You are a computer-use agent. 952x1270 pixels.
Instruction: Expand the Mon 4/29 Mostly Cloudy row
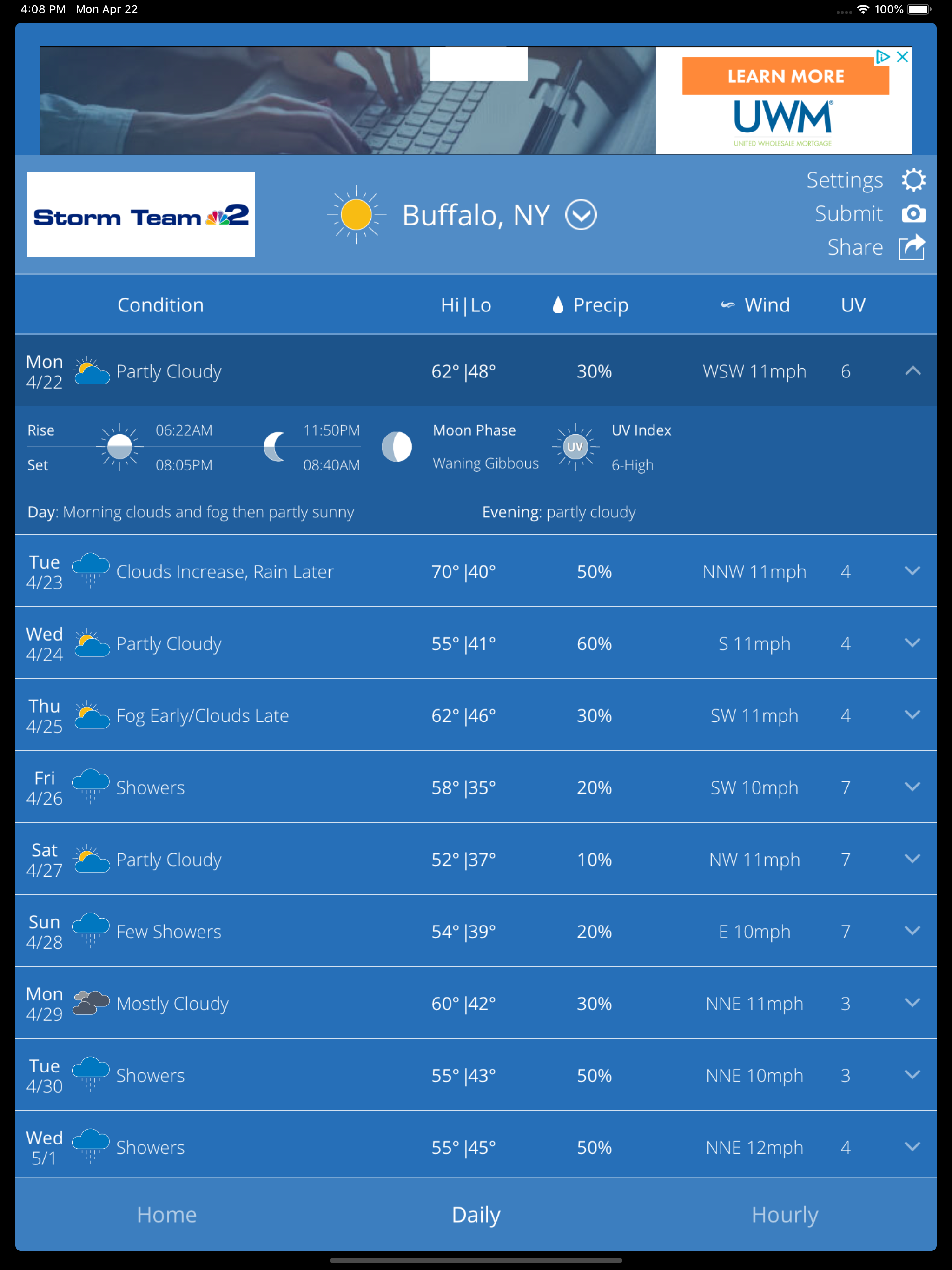[x=912, y=1002]
